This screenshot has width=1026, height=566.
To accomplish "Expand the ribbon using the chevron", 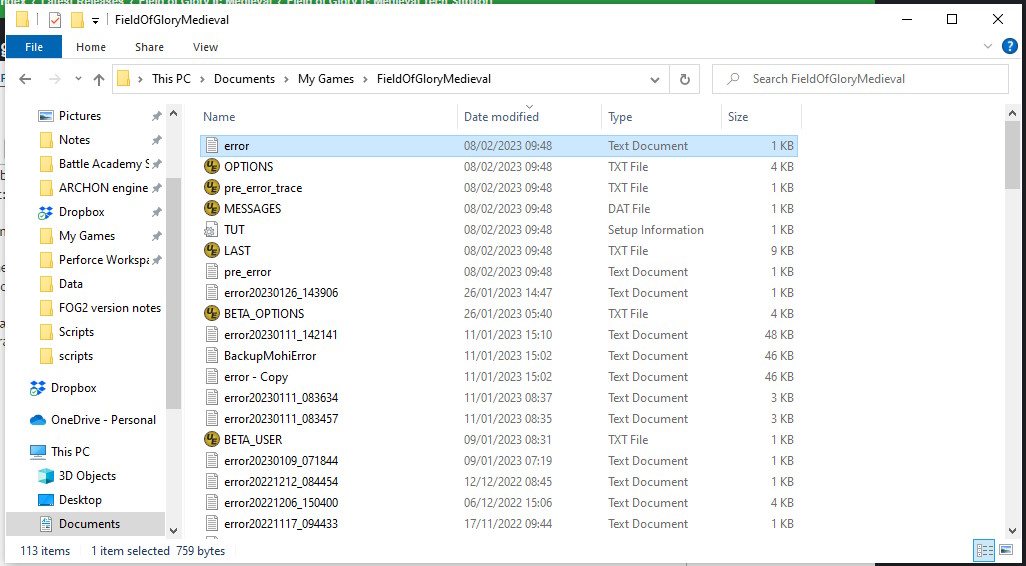I will (991, 46).
